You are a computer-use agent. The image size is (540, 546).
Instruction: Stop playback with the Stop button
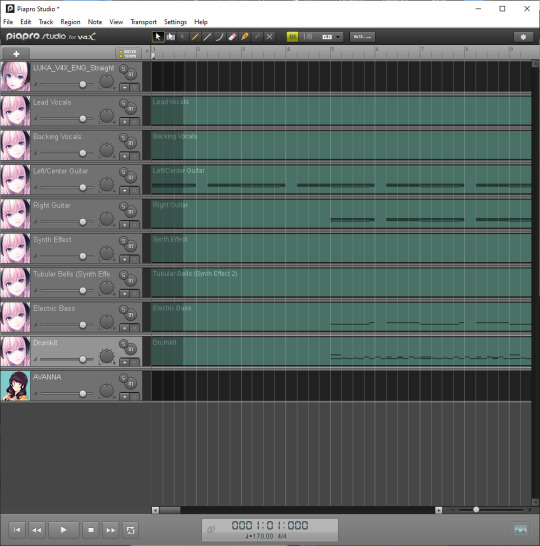[91, 530]
